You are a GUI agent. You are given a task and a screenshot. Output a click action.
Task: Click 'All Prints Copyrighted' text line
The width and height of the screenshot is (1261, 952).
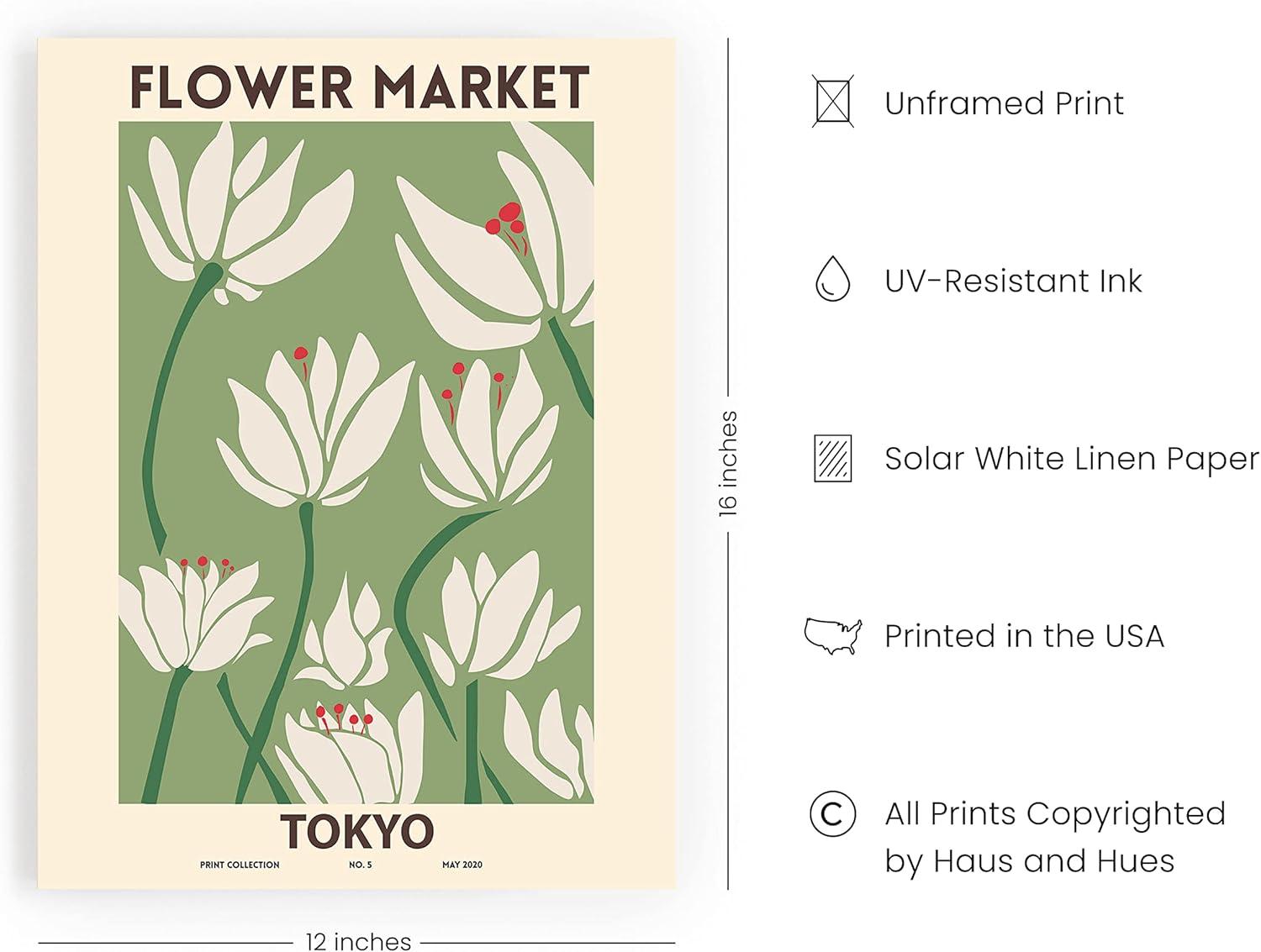click(1055, 813)
